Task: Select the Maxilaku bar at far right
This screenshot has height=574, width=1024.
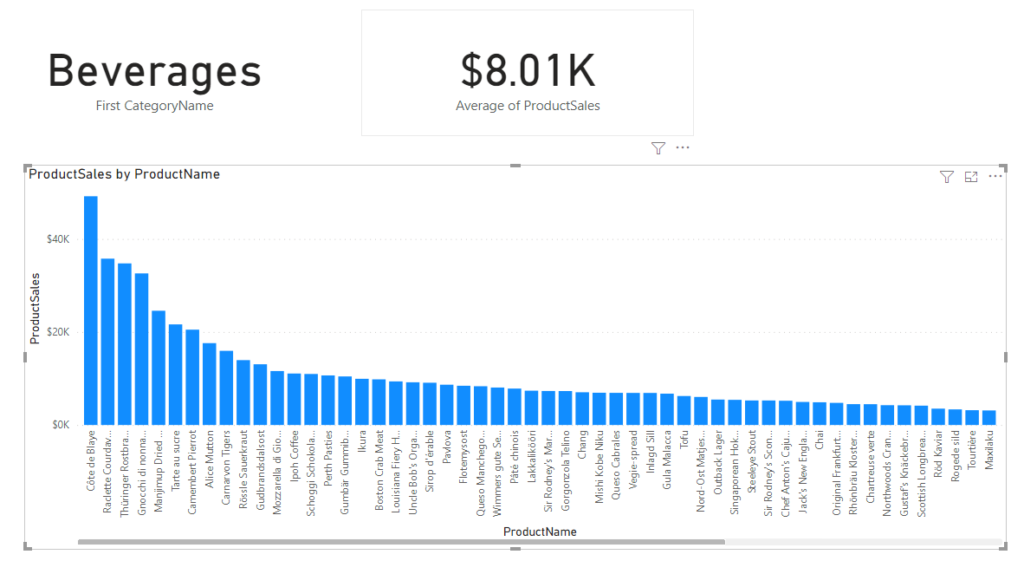Action: [989, 418]
